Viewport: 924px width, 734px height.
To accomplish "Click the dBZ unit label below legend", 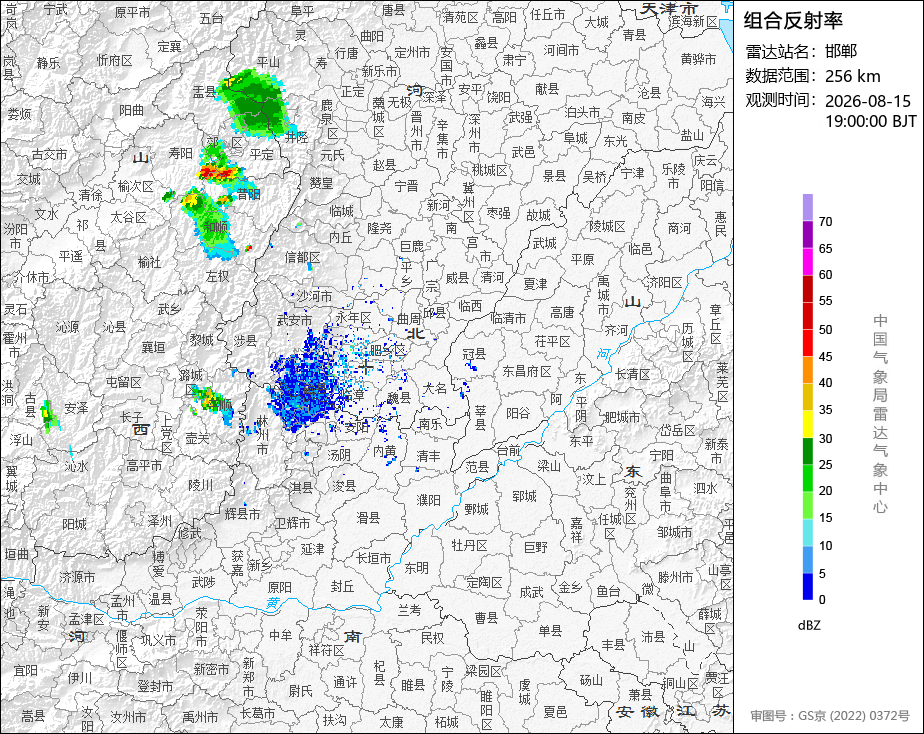I will coord(809,625).
